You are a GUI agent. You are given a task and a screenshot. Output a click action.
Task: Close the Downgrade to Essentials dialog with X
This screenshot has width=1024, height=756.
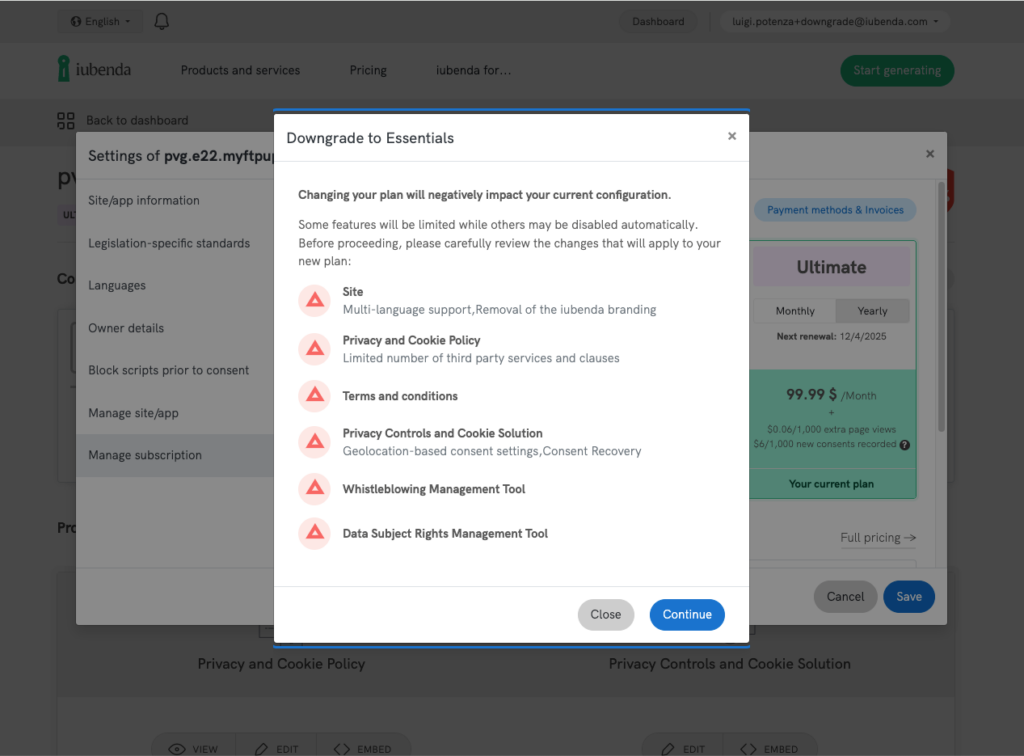click(731, 137)
